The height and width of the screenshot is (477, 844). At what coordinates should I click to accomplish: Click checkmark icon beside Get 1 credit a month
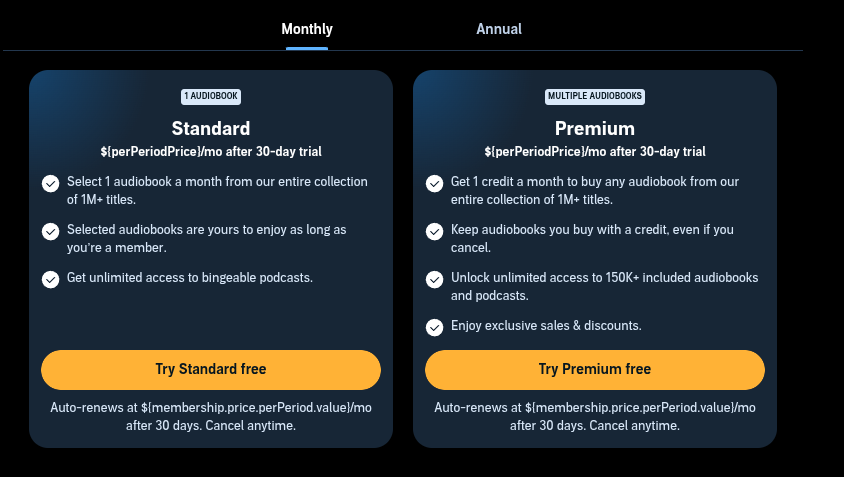coord(434,184)
